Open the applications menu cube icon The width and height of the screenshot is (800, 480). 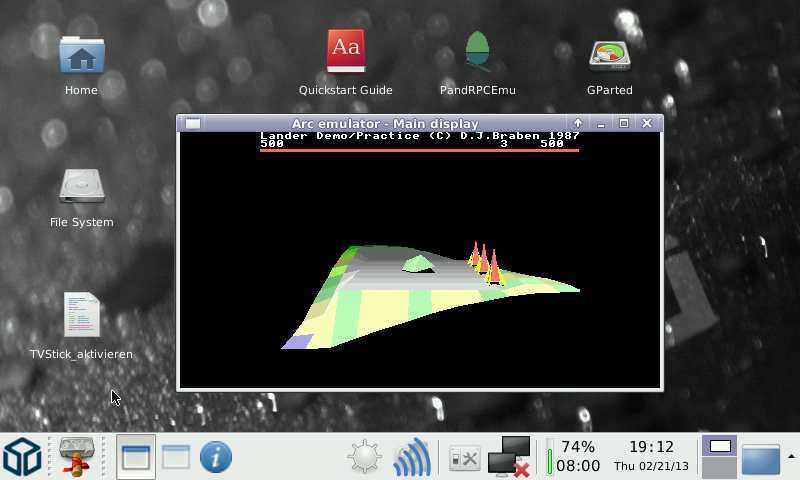22,457
